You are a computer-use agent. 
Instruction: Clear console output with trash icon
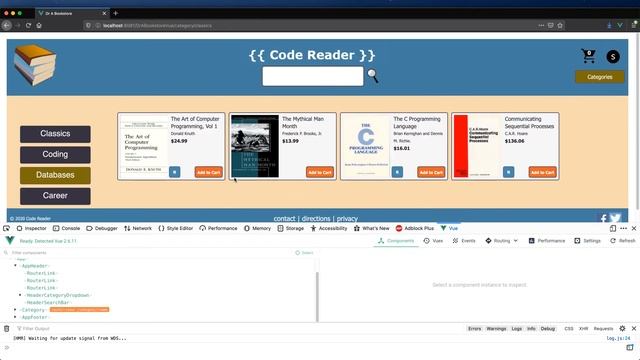(x=7, y=329)
